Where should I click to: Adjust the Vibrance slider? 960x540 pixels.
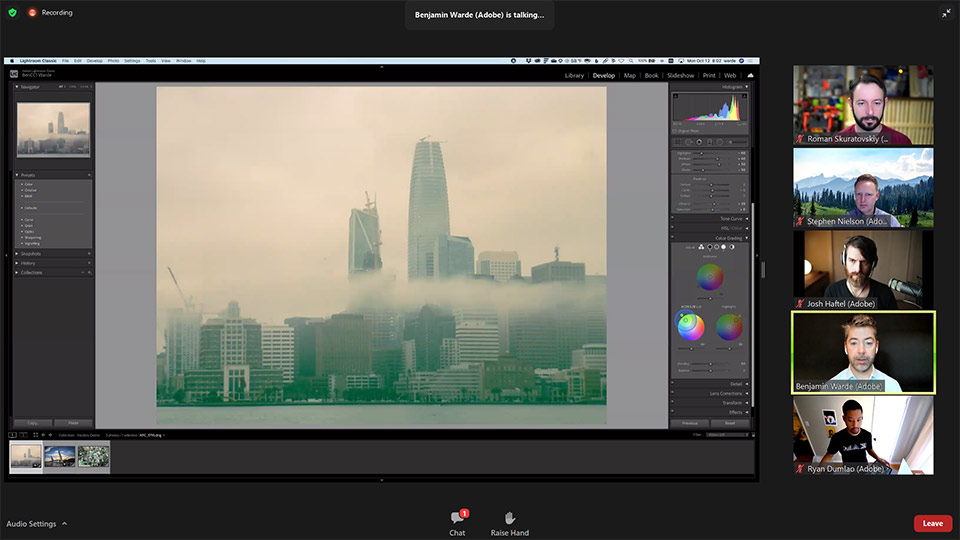(x=714, y=203)
